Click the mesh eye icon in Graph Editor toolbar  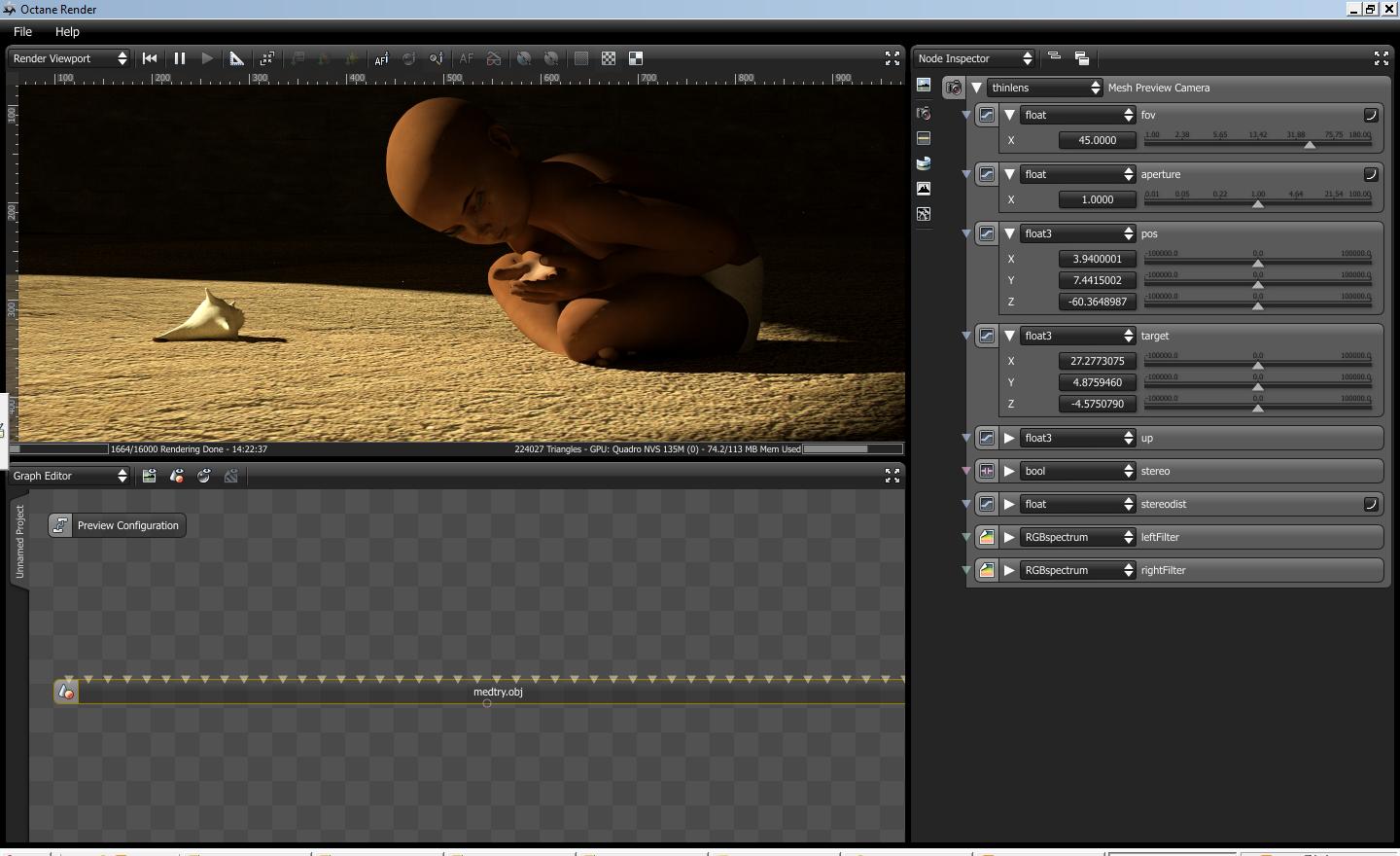(x=177, y=476)
